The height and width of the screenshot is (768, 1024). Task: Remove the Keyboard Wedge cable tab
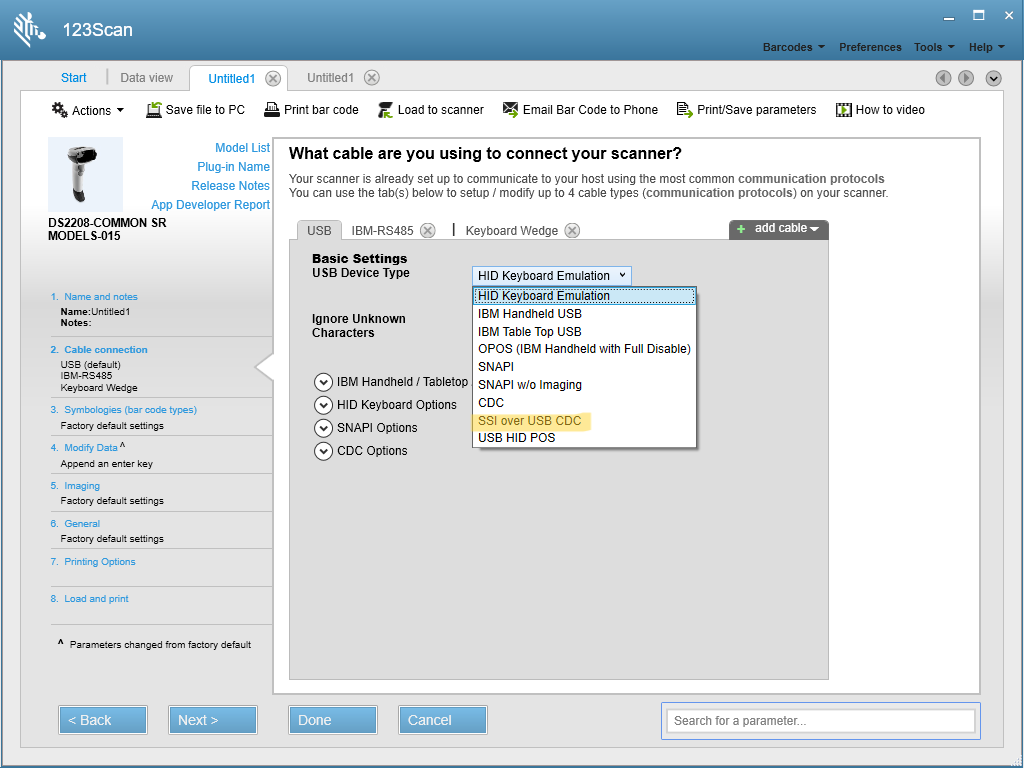click(572, 231)
